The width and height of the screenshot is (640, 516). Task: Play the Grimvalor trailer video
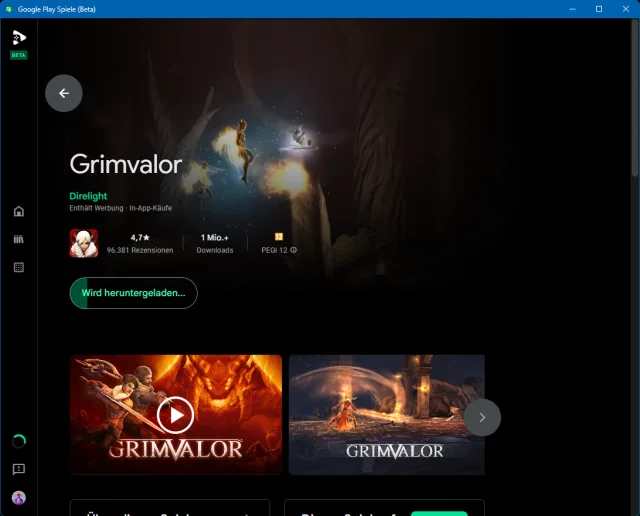tap(176, 415)
